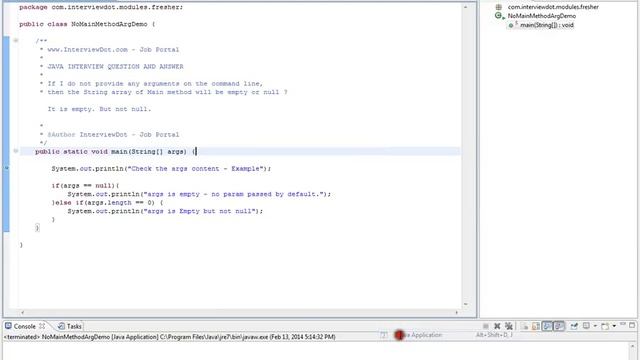This screenshot has width=640, height=360.
Task: Click the override marker in editor left ruler
Action: coord(7,168)
